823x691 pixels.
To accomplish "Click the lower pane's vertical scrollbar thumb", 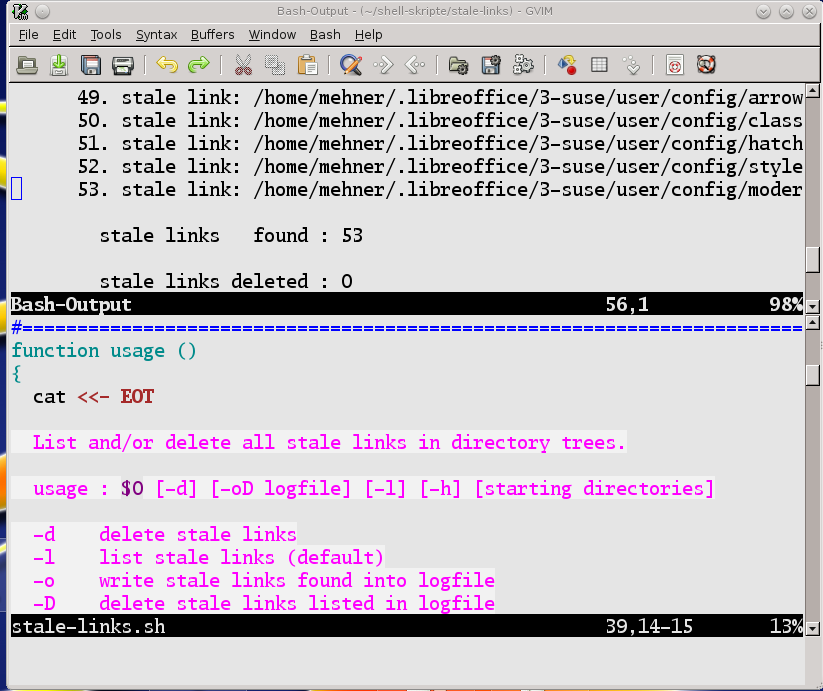I will coord(814,374).
